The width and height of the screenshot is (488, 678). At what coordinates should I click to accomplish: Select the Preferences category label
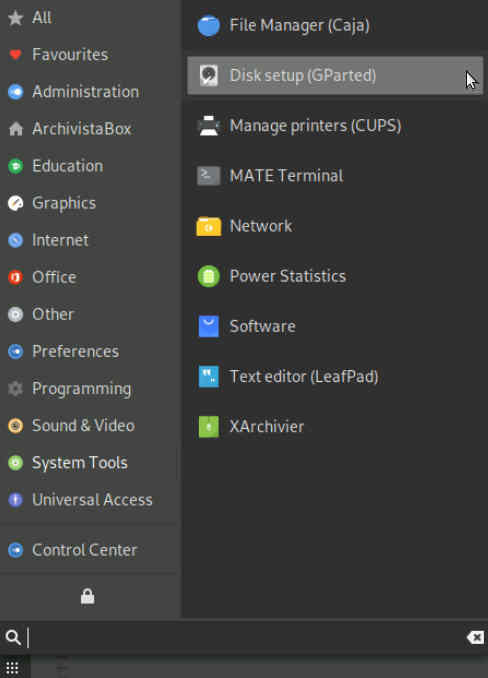[76, 352]
